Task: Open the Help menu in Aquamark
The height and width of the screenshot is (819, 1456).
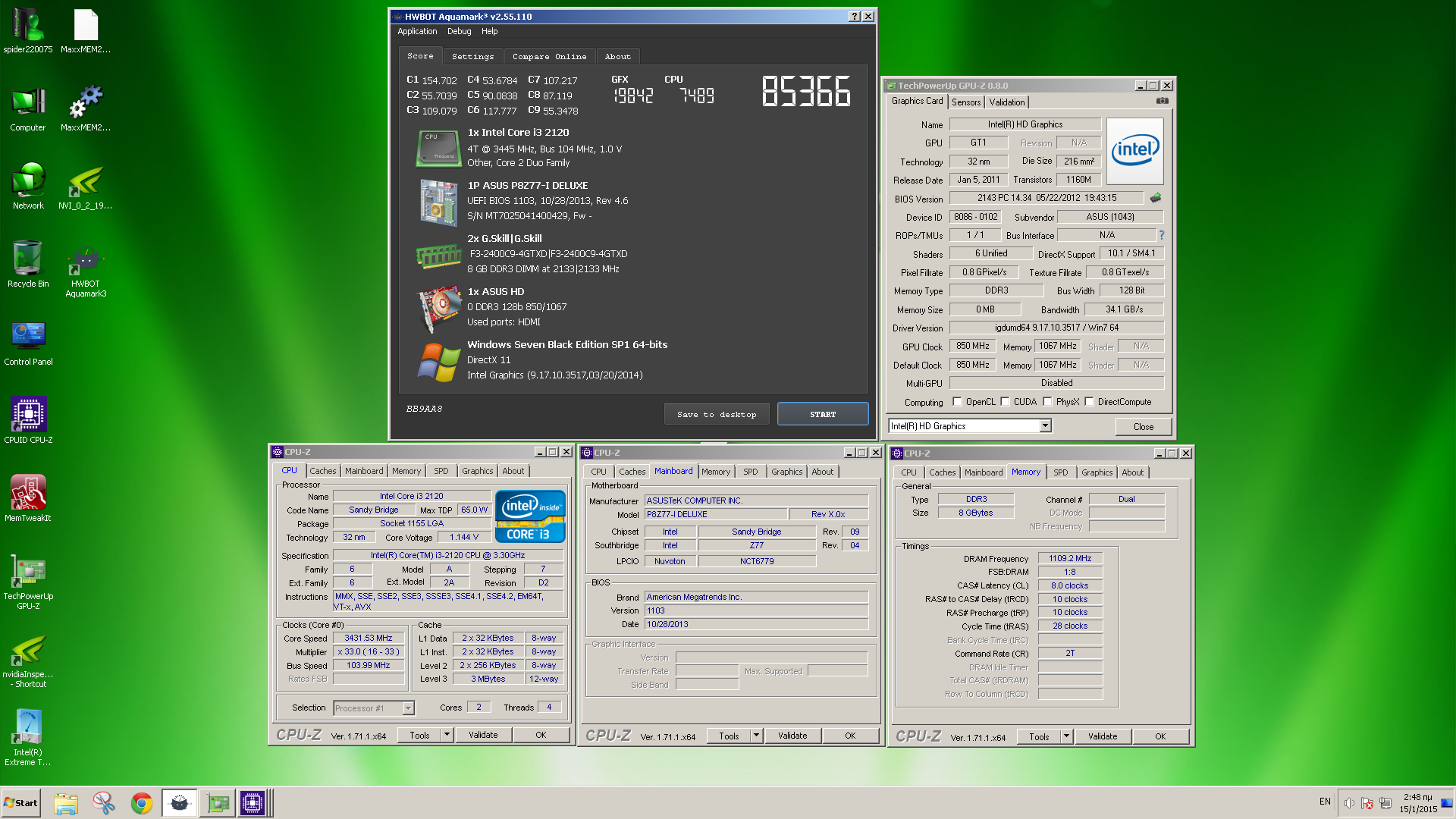Action: point(489,31)
